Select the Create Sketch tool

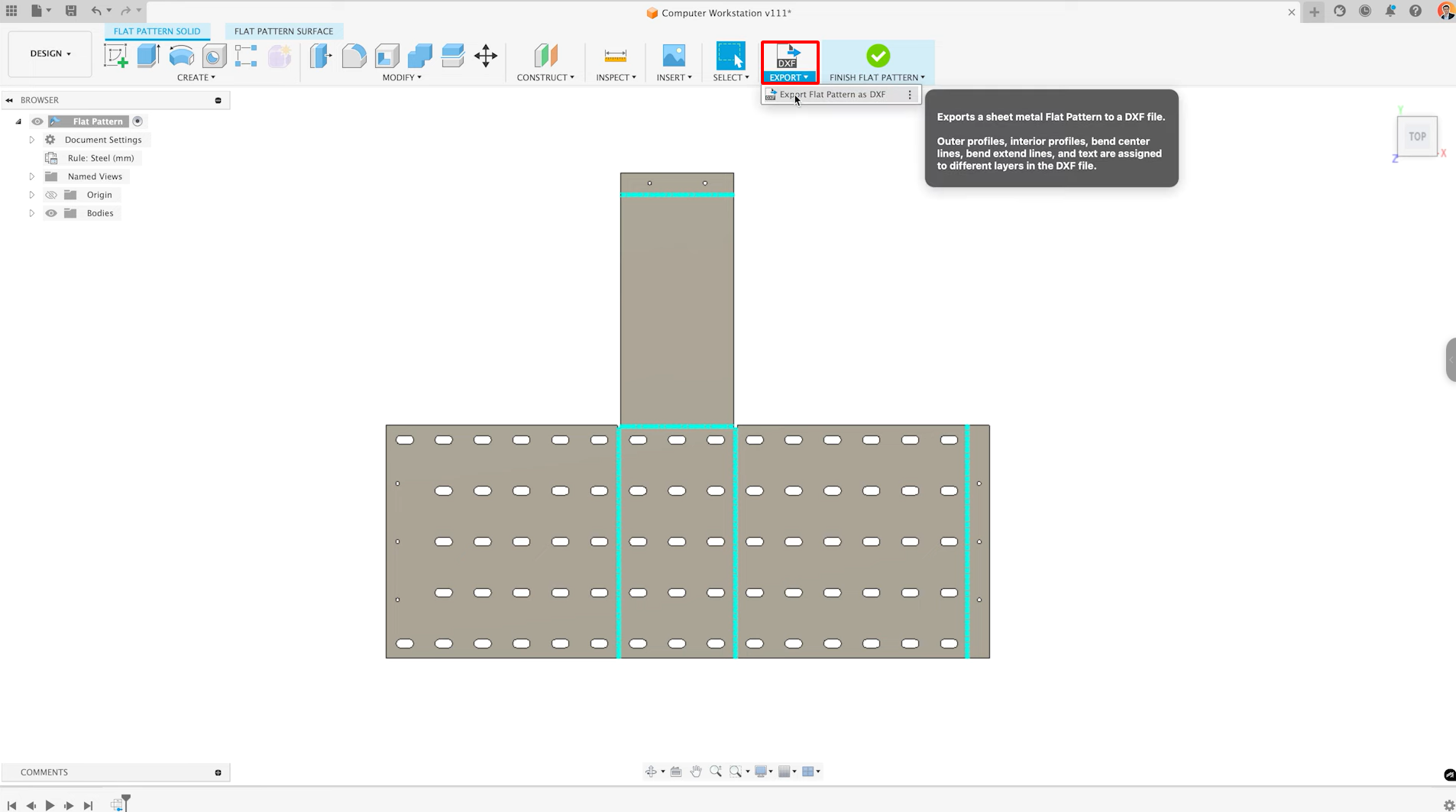click(x=116, y=56)
